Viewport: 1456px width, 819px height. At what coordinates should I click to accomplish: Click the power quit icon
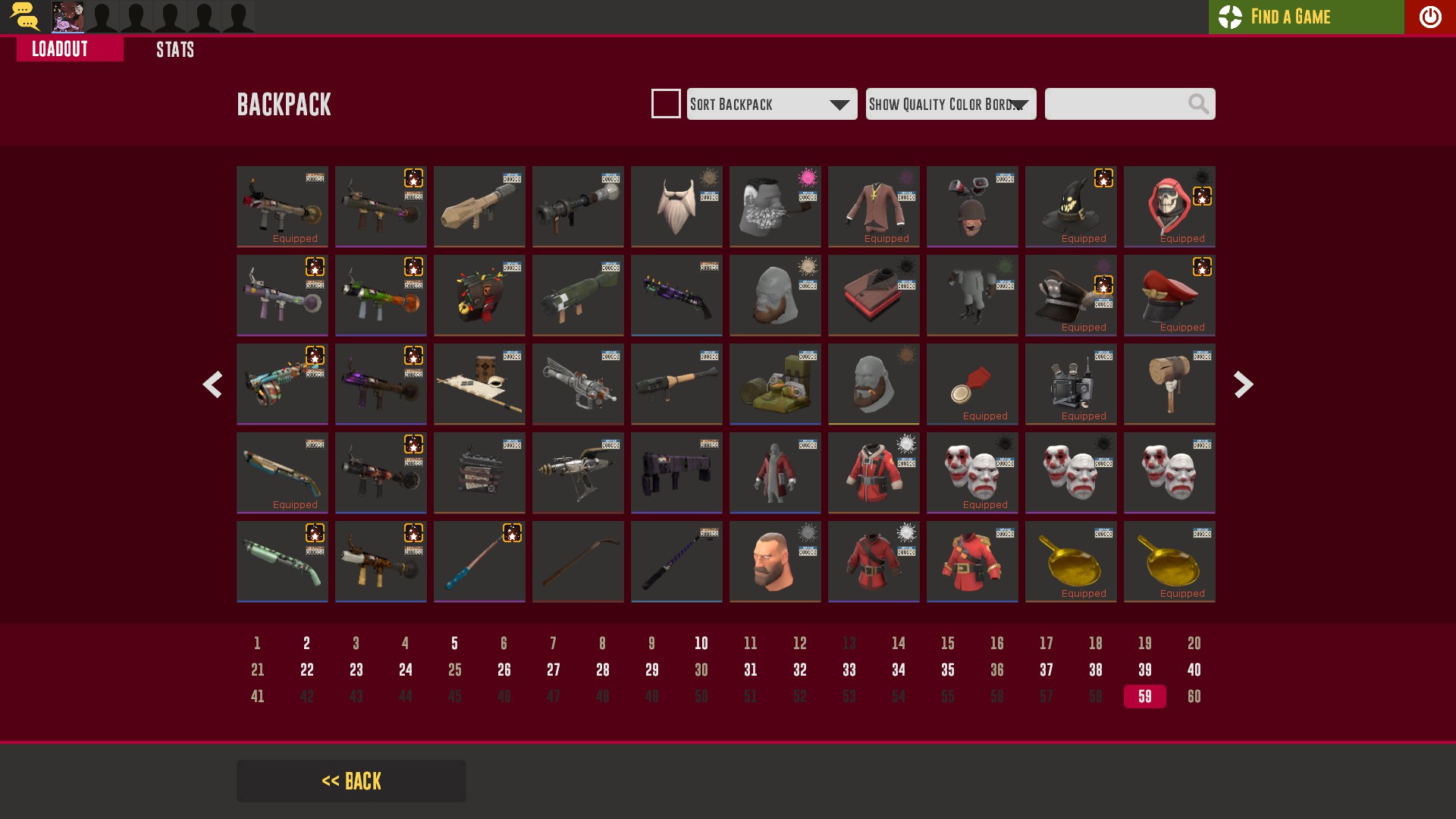(1429, 17)
